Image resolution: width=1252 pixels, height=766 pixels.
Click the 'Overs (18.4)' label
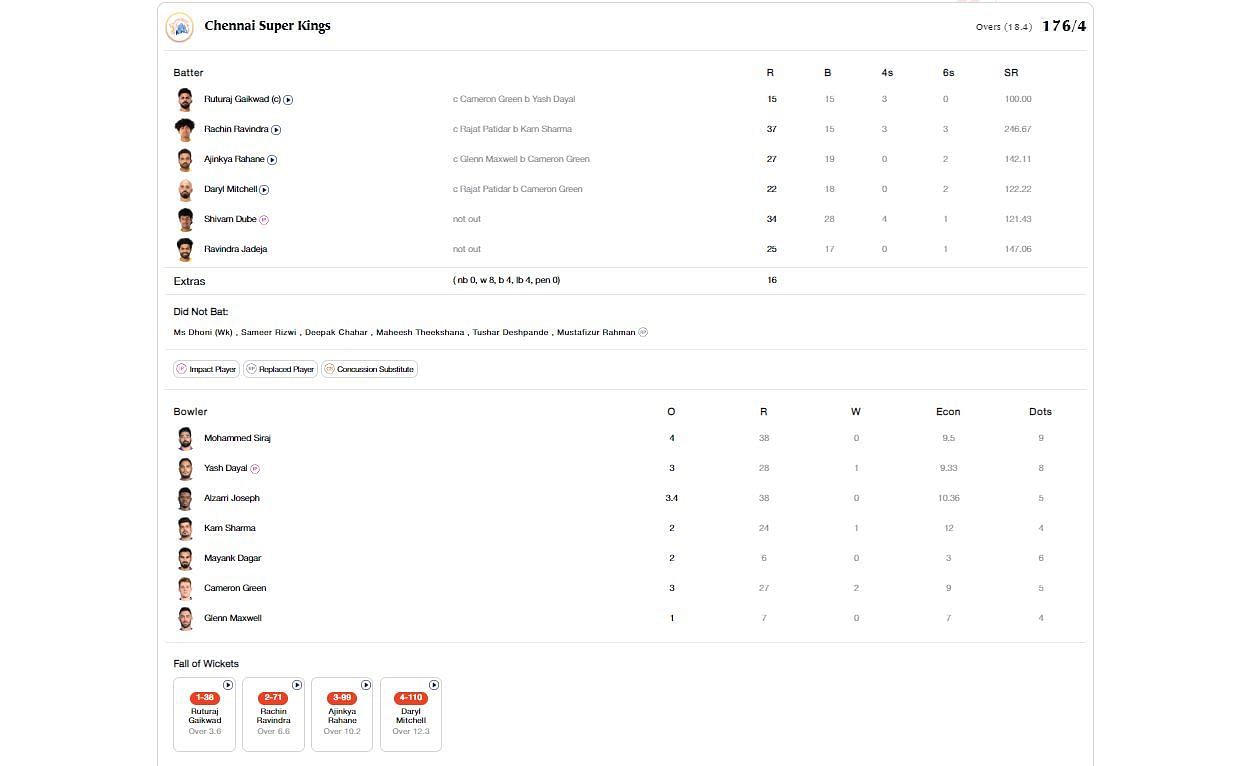1004,28
